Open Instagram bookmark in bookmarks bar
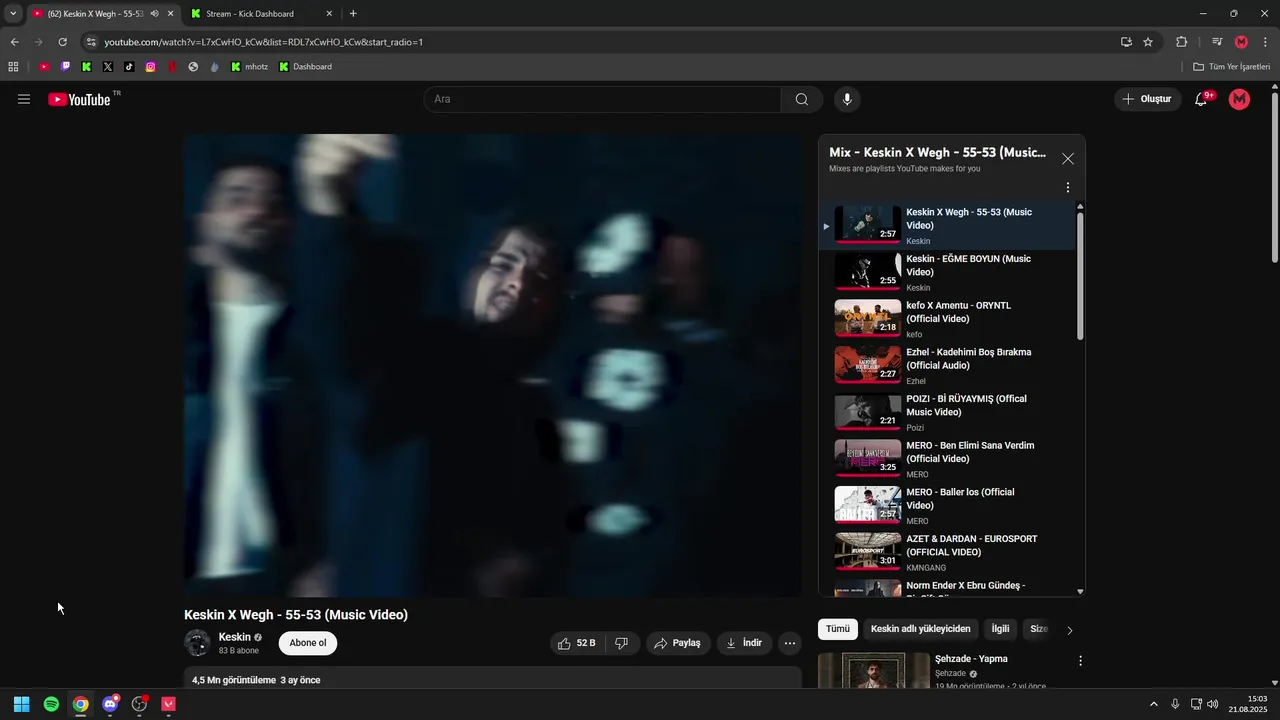 (x=150, y=67)
